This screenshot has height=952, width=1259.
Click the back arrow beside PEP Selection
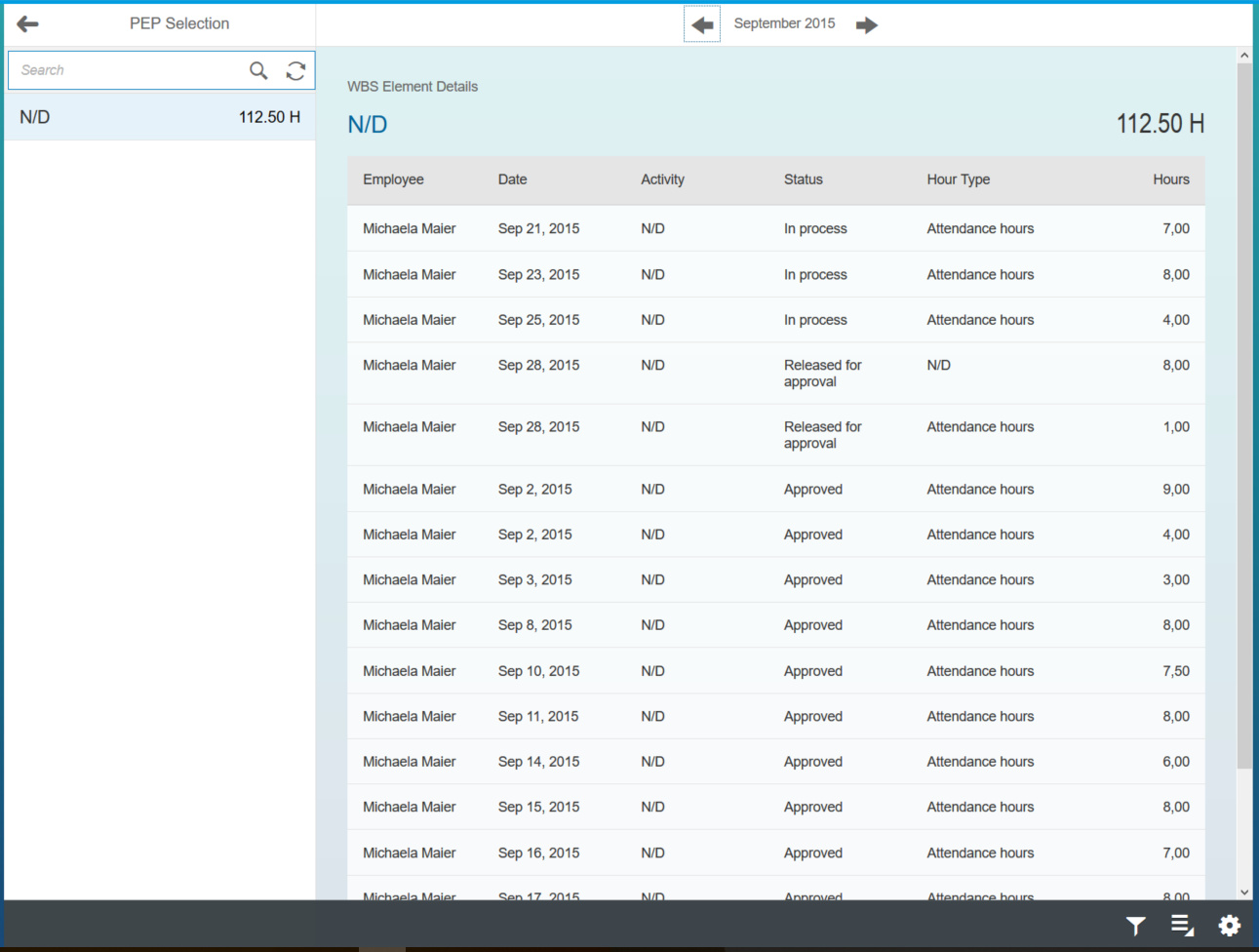27,24
